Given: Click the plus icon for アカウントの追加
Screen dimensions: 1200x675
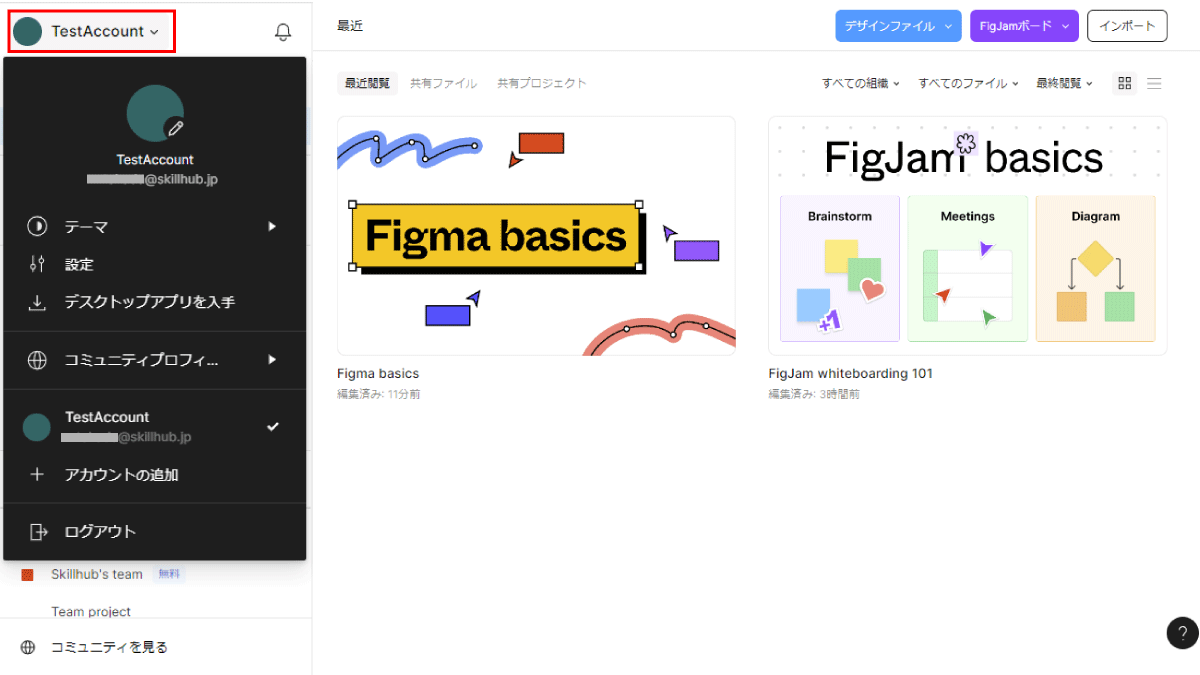Looking at the screenshot, I should [37, 475].
